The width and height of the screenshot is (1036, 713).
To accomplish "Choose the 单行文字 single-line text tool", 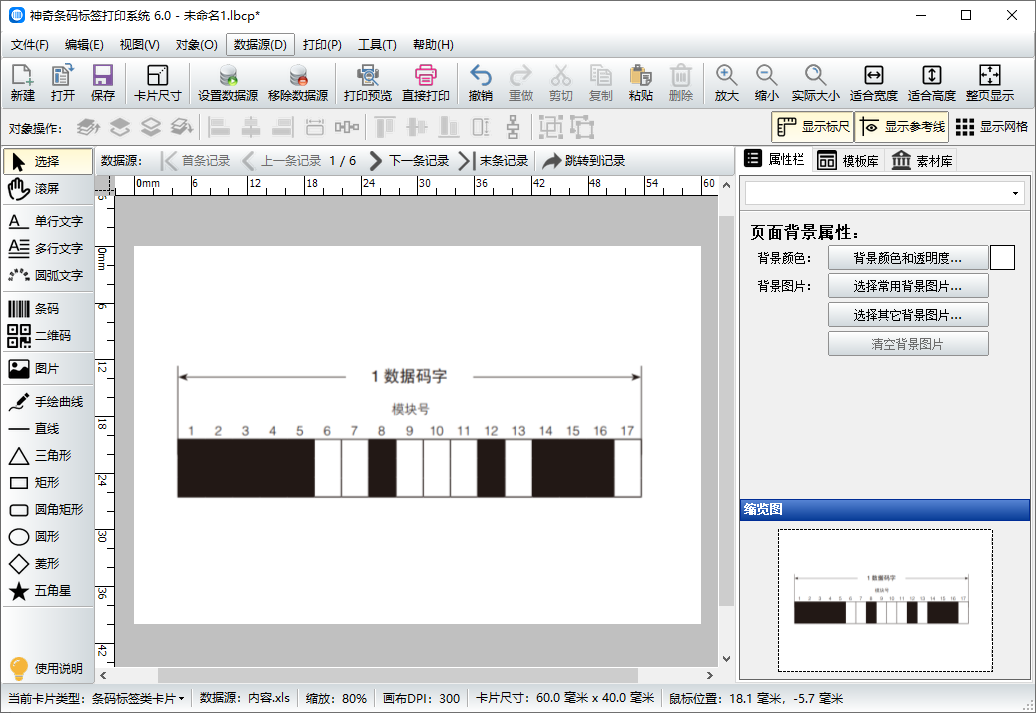I will point(48,221).
